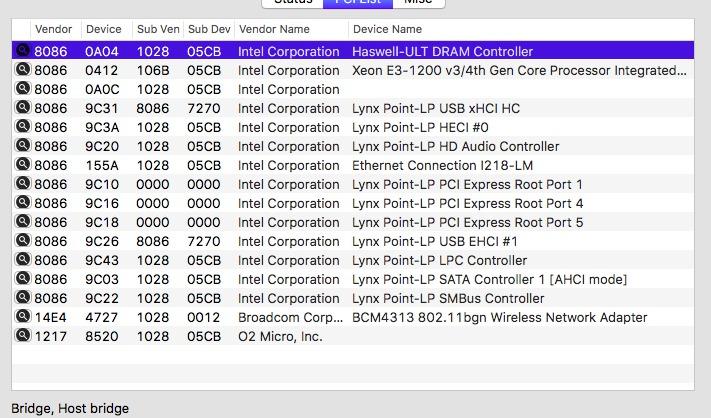Click the magnifier icon for Lynx Point-LP LPC Controller
The width and height of the screenshot is (711, 418).
[x=22, y=260]
